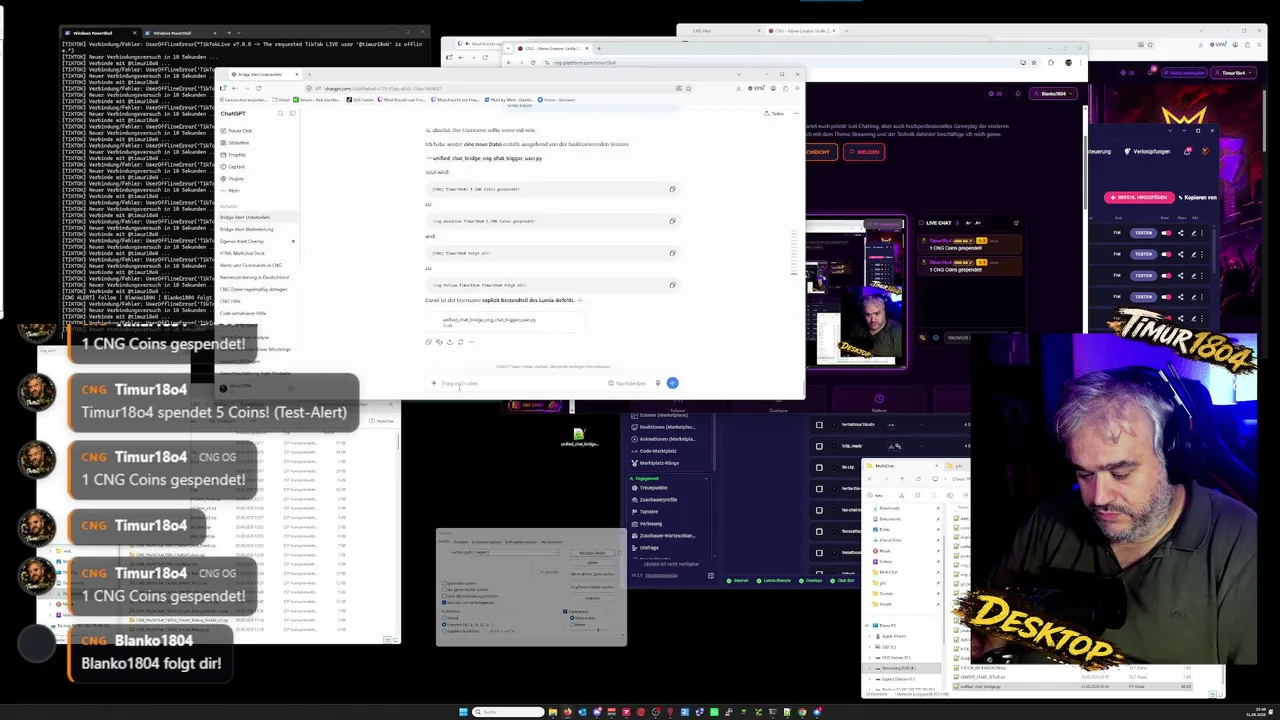Open Chrome from the taskbar
Viewport: 1280px width, 720px height.
(802, 712)
